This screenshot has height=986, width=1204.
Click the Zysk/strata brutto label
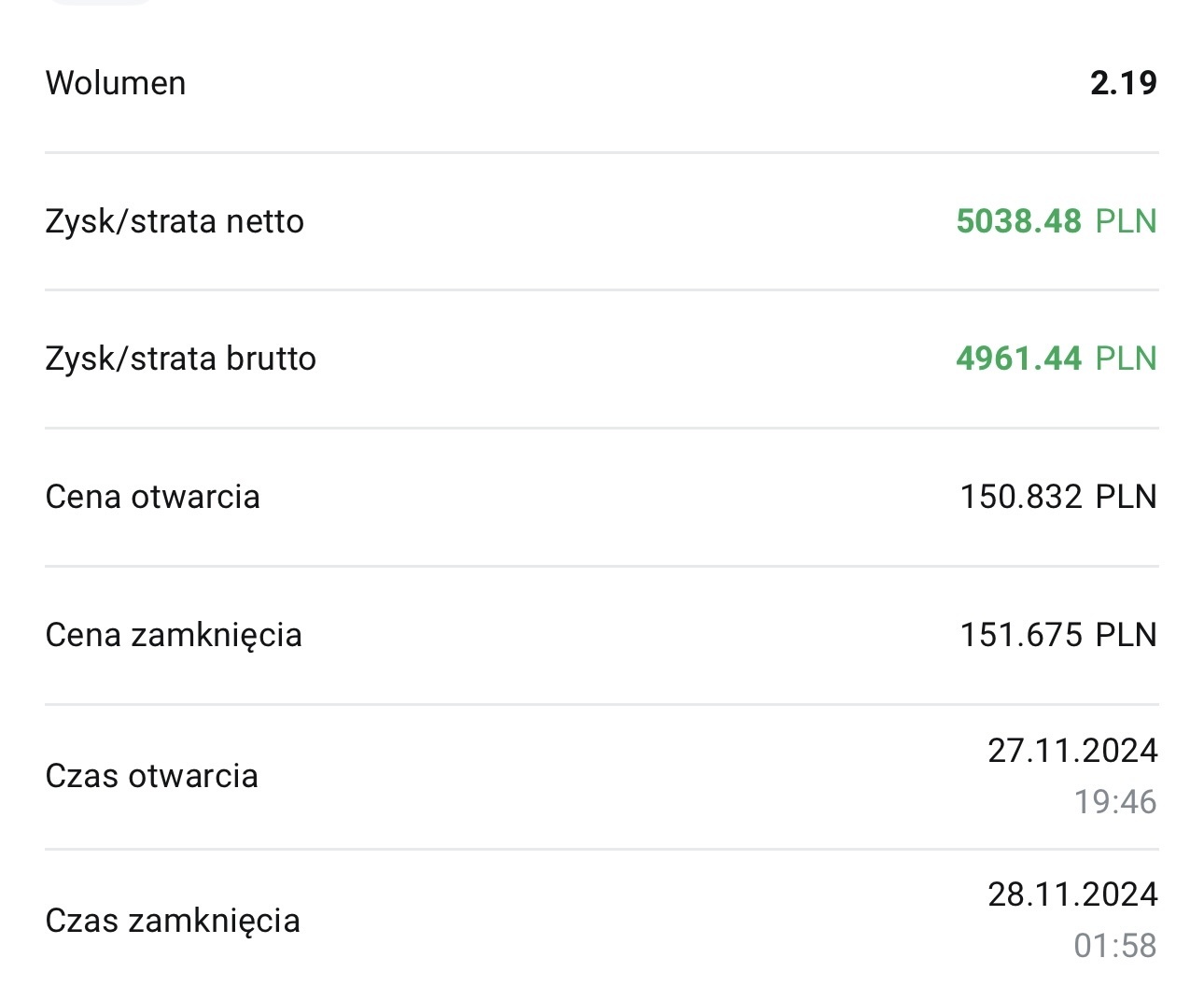coord(180,359)
